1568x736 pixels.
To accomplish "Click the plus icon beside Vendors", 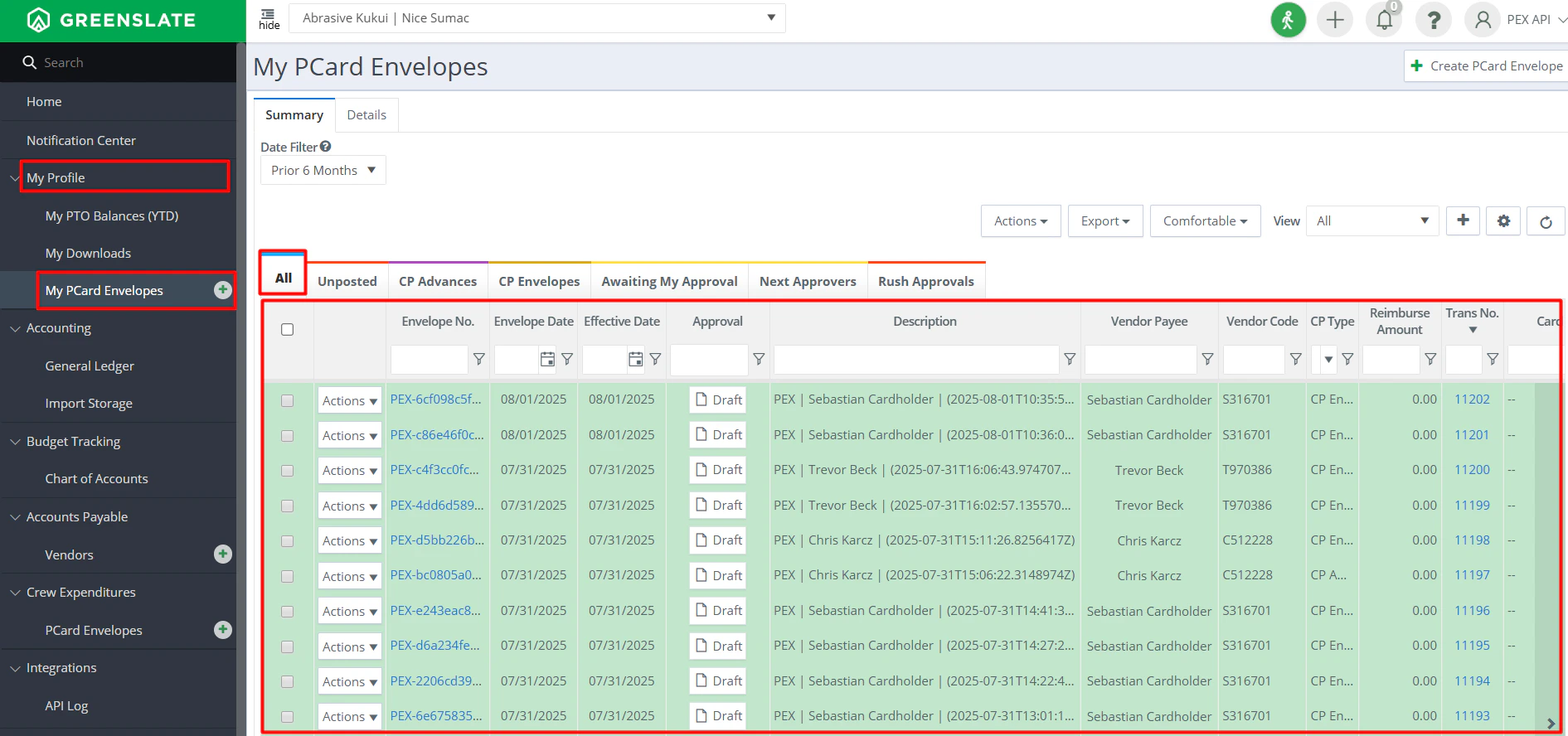I will 222,554.
